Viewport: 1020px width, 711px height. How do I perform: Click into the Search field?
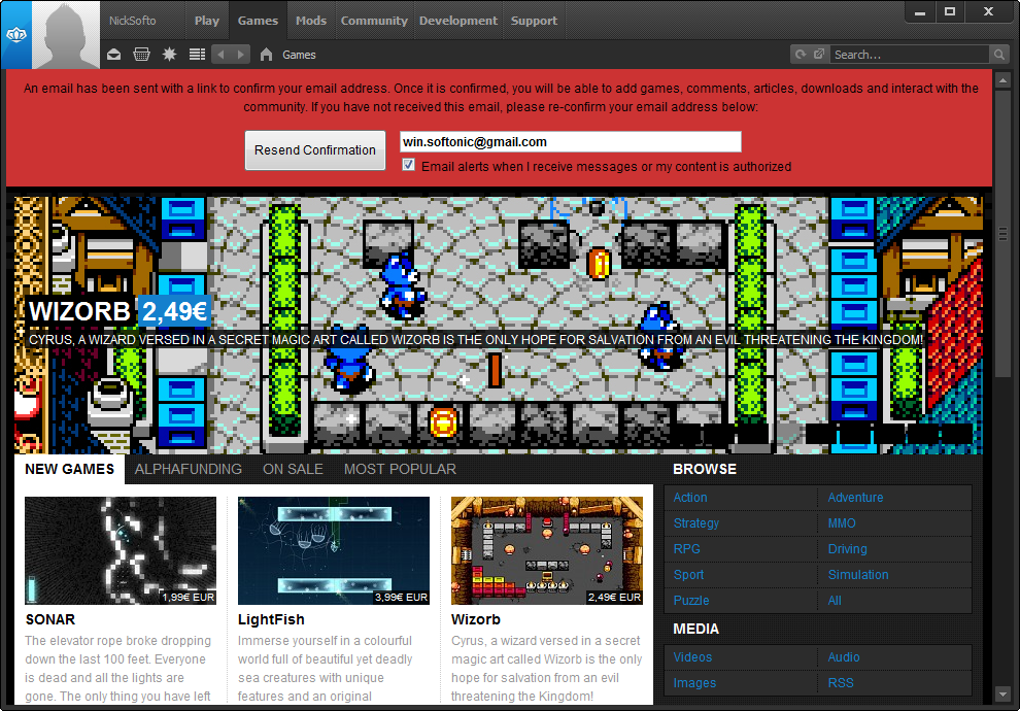tap(909, 55)
